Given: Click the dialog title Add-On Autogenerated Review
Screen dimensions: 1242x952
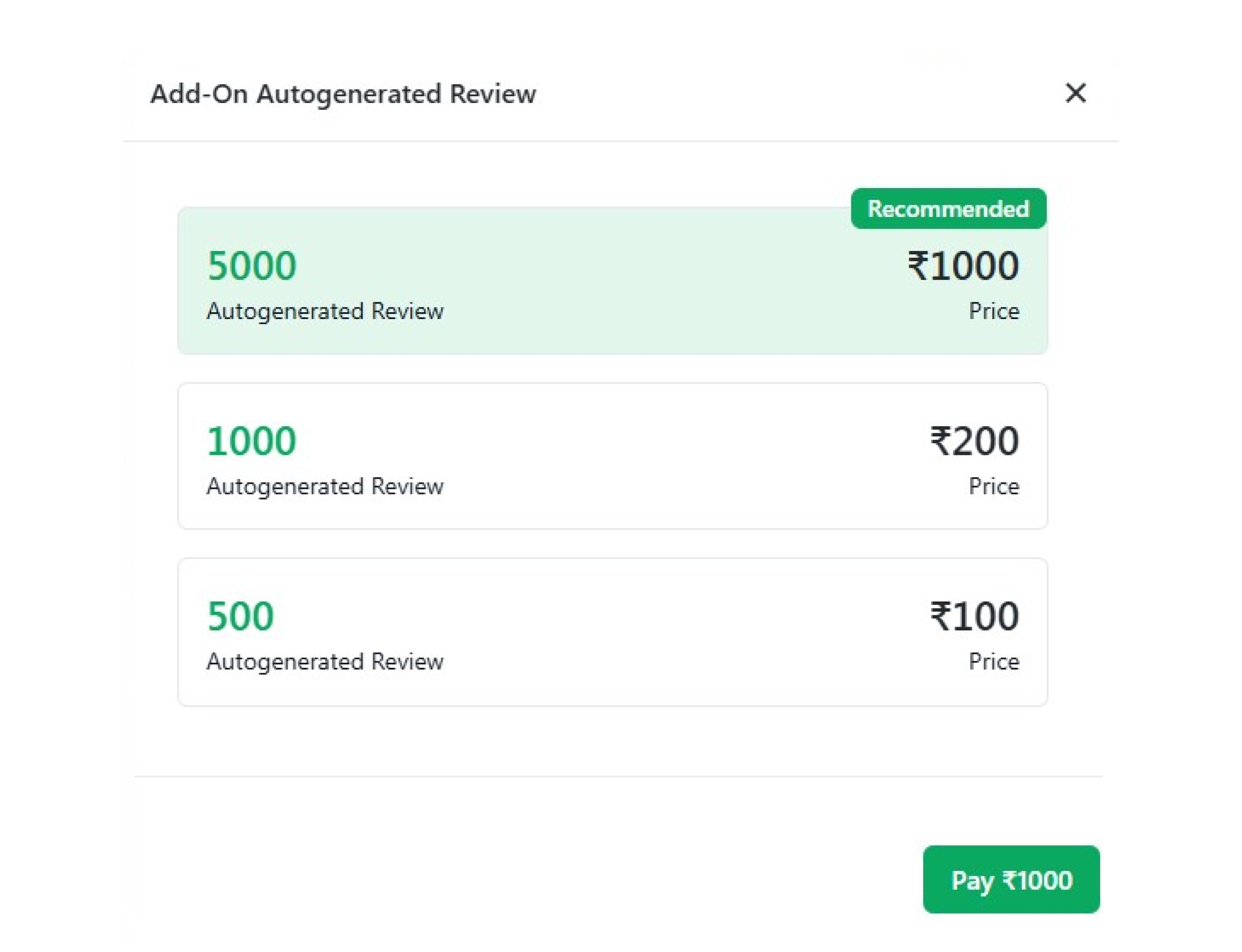Looking at the screenshot, I should point(343,94).
